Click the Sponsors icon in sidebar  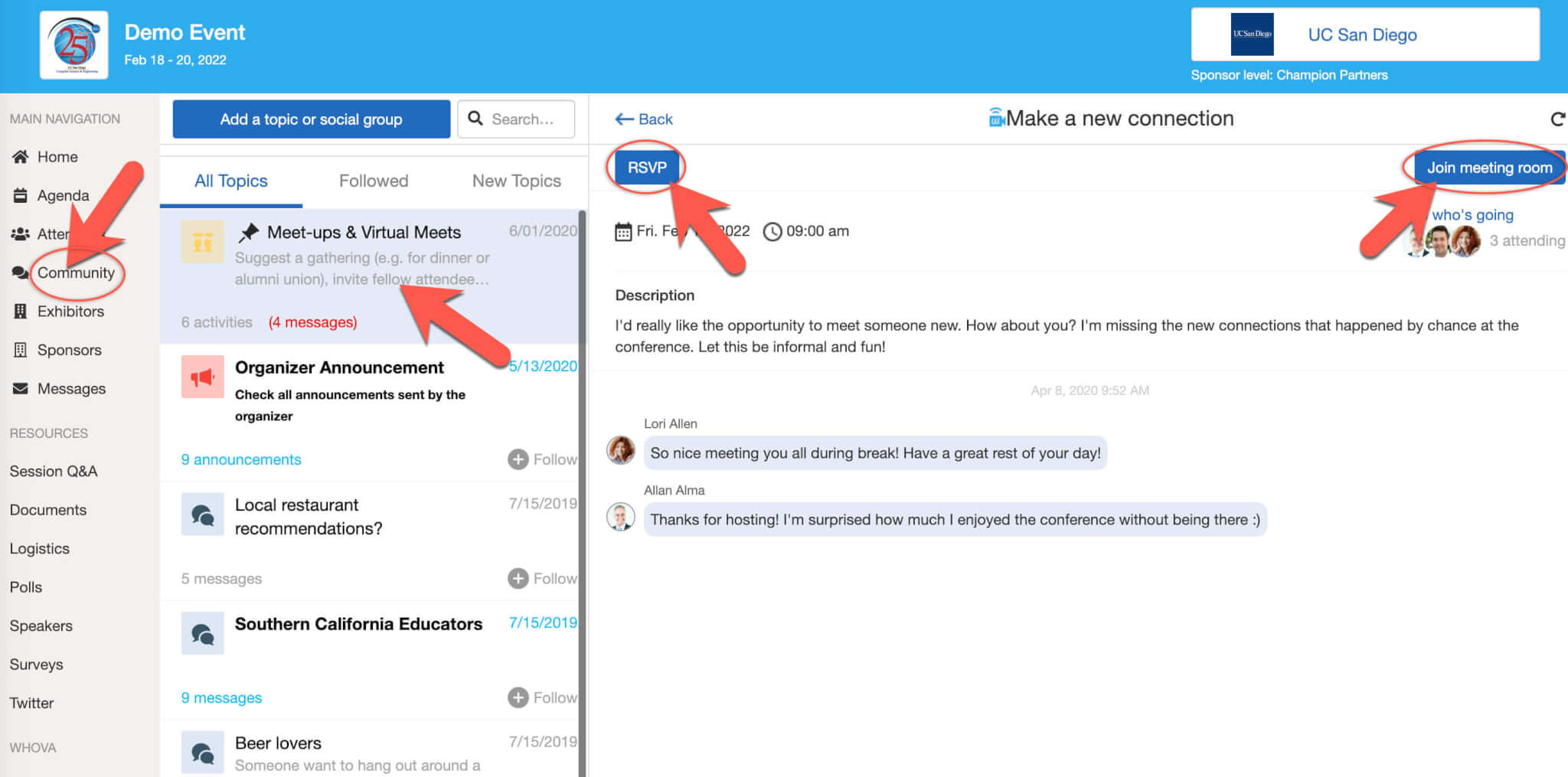[21, 350]
